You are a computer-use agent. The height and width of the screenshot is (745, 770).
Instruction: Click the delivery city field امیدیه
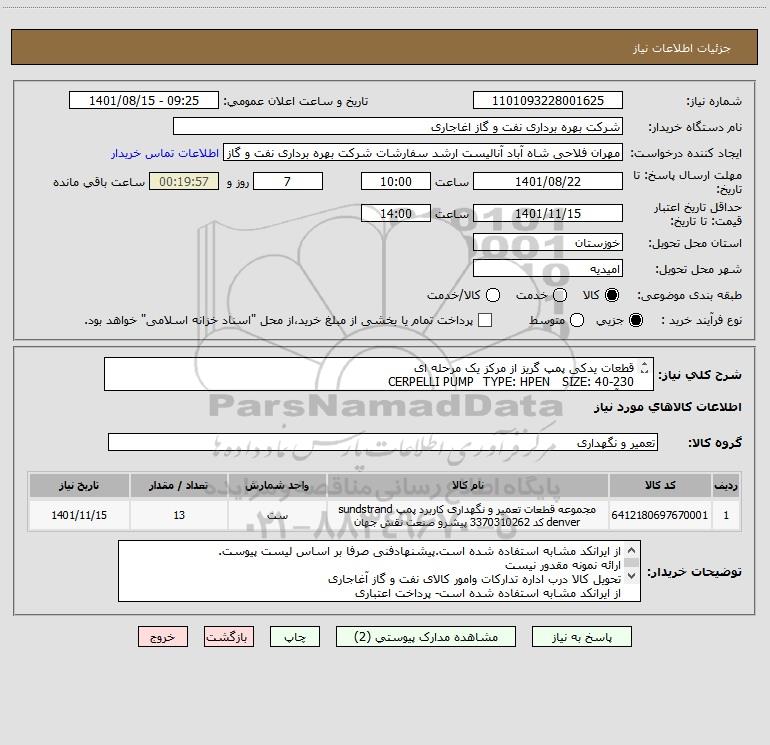(548, 268)
